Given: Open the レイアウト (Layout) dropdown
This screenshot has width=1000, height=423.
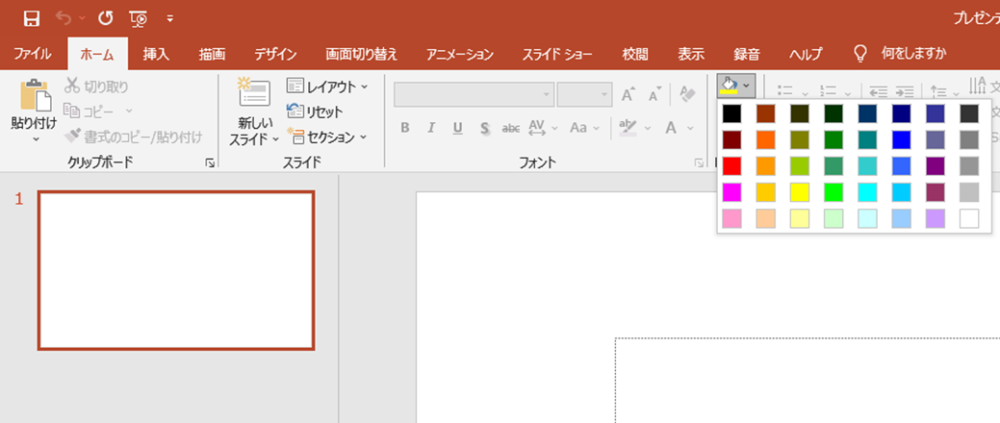Looking at the screenshot, I should tap(327, 87).
